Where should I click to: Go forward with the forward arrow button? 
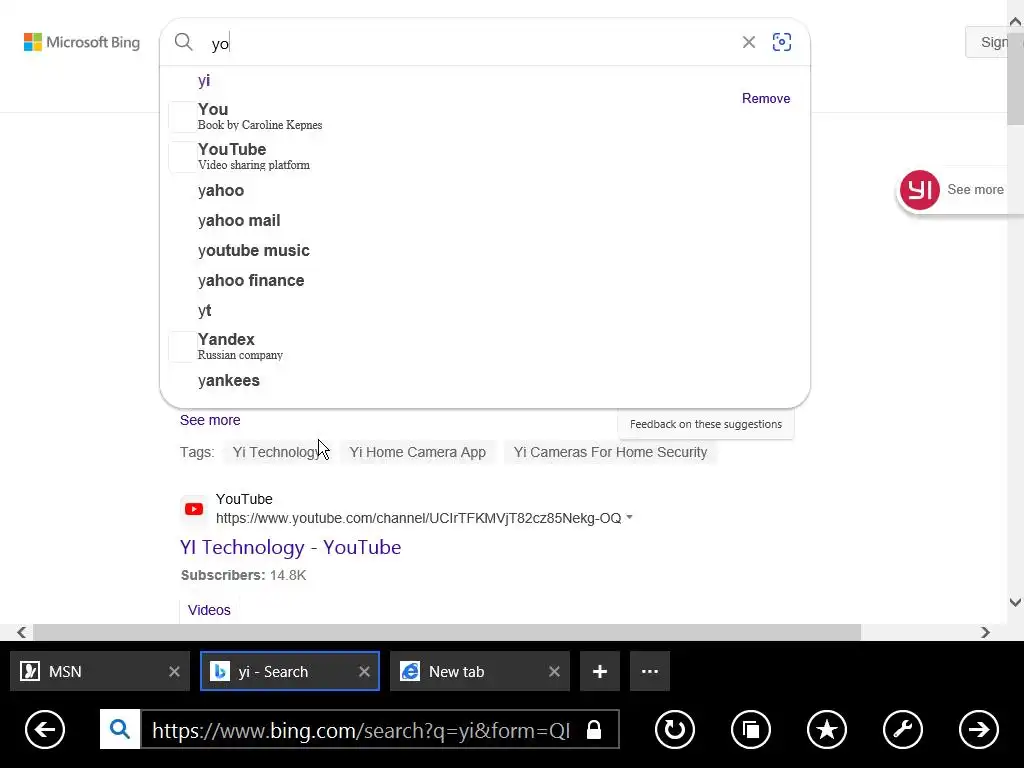point(979,729)
